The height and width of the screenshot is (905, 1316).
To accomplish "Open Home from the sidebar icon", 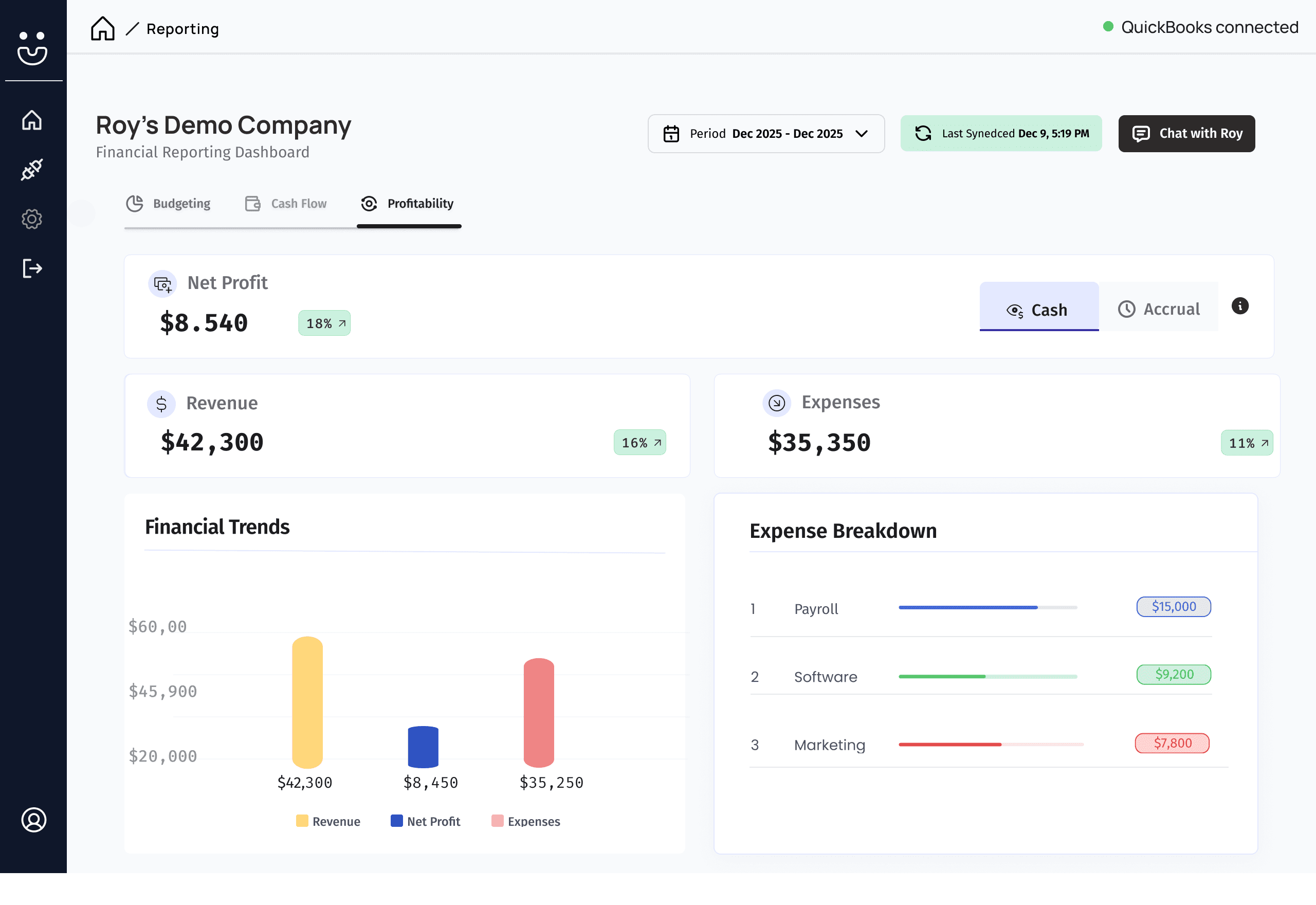I will [x=32, y=120].
